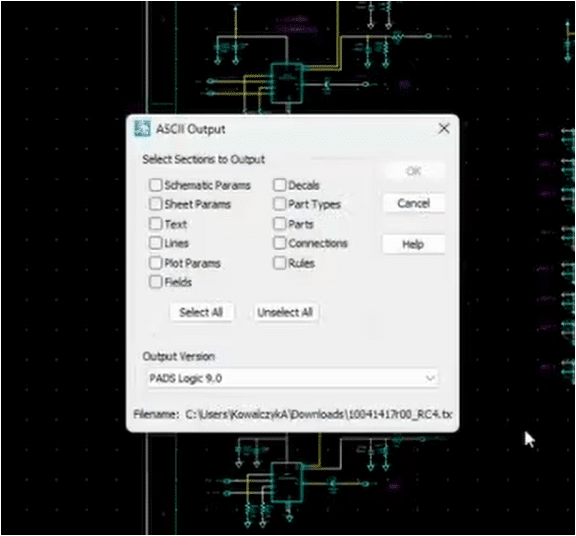This screenshot has height=536, width=576.
Task: Check the Fields checkbox
Action: (x=155, y=282)
